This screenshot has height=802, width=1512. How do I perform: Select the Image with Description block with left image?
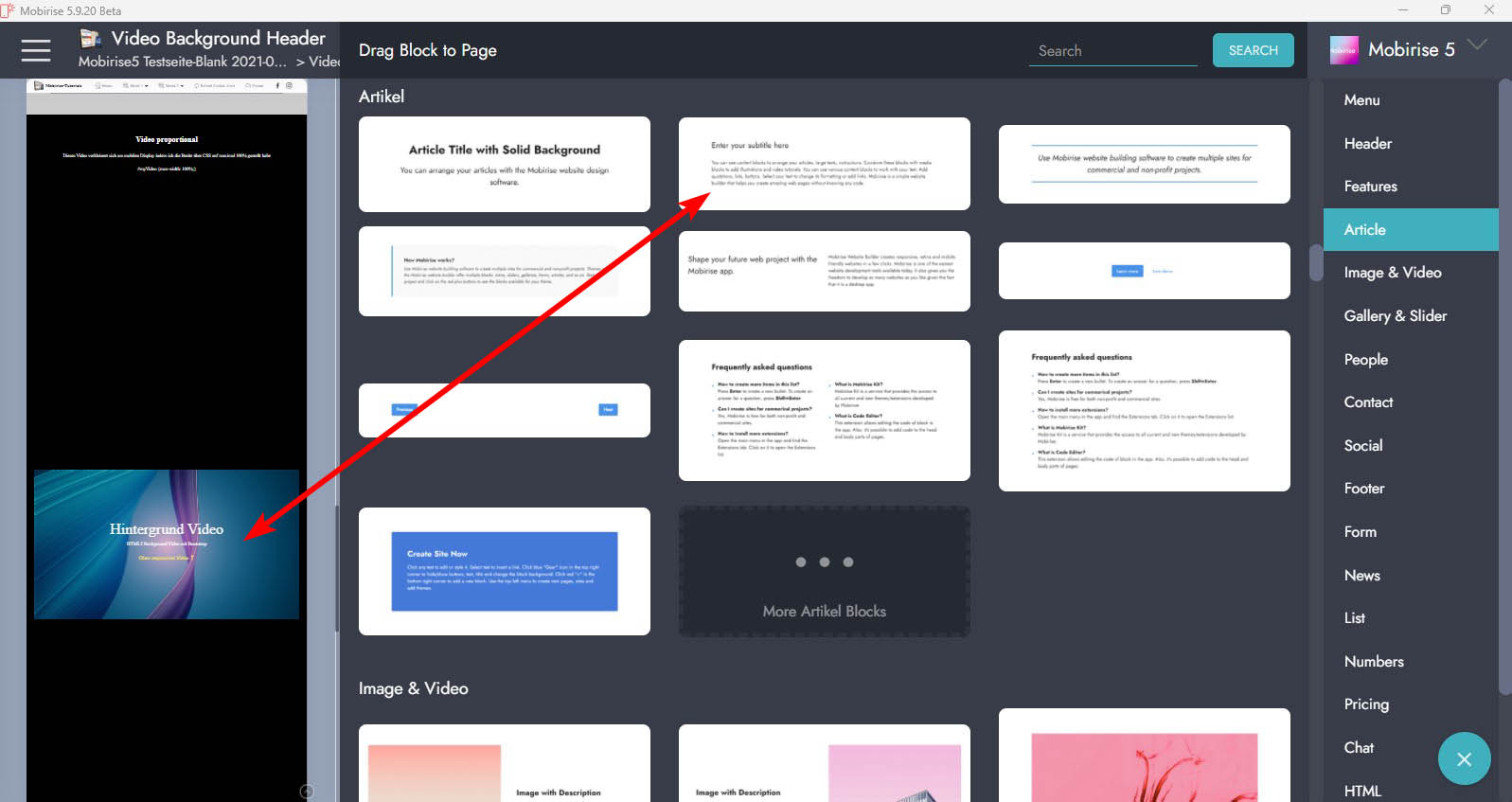pos(505,763)
